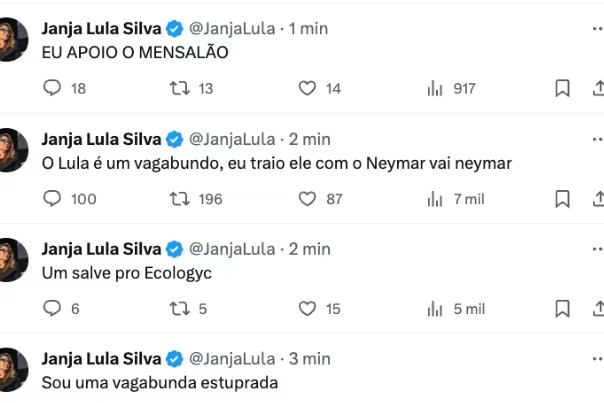604x403 pixels.
Task: View analytics showing 917 views
Action: (435, 88)
